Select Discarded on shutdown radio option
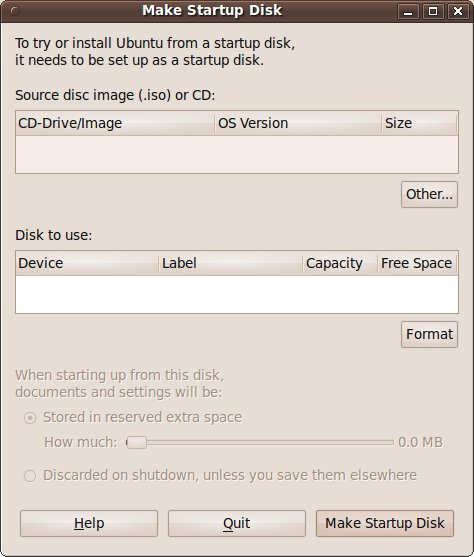This screenshot has width=474, height=557. click(30, 475)
